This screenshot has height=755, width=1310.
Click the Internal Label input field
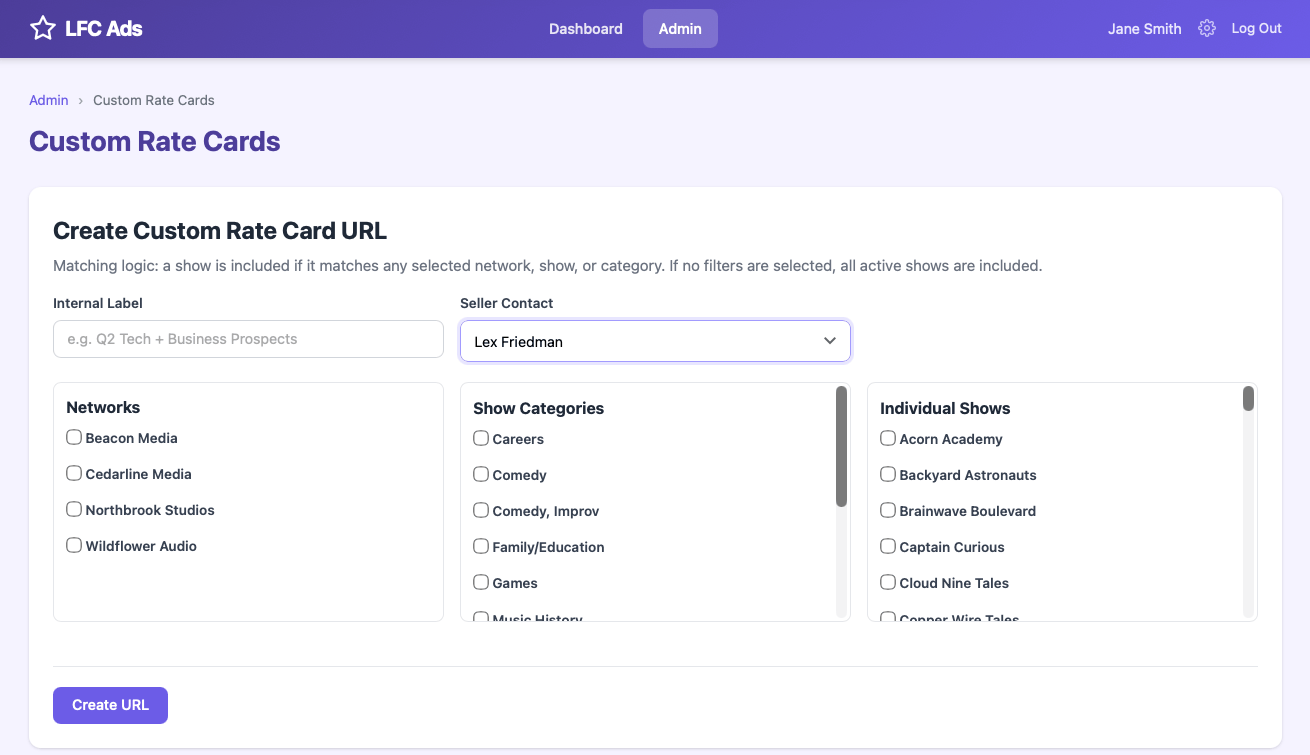(247, 339)
